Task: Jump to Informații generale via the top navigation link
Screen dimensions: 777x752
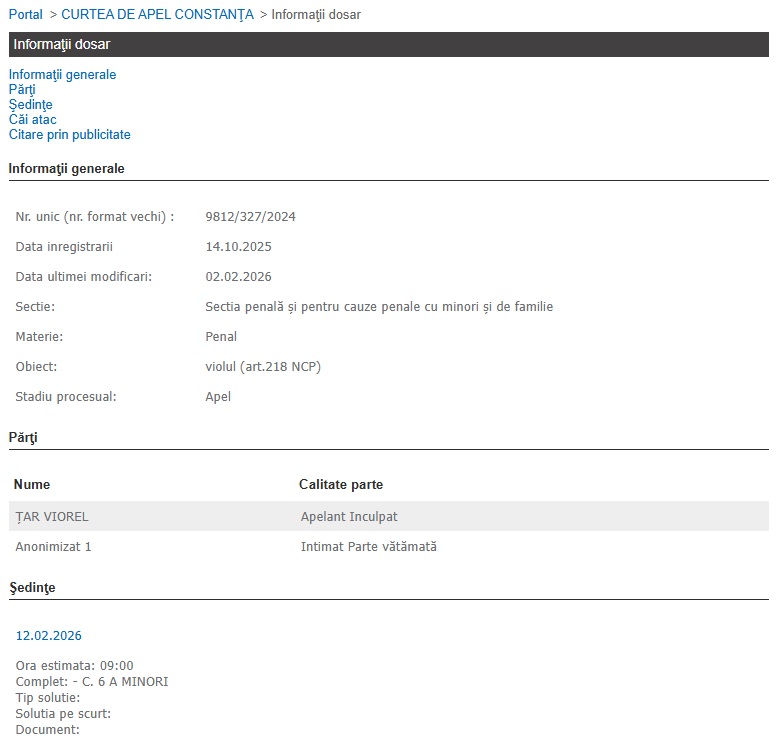Action: 62,75
